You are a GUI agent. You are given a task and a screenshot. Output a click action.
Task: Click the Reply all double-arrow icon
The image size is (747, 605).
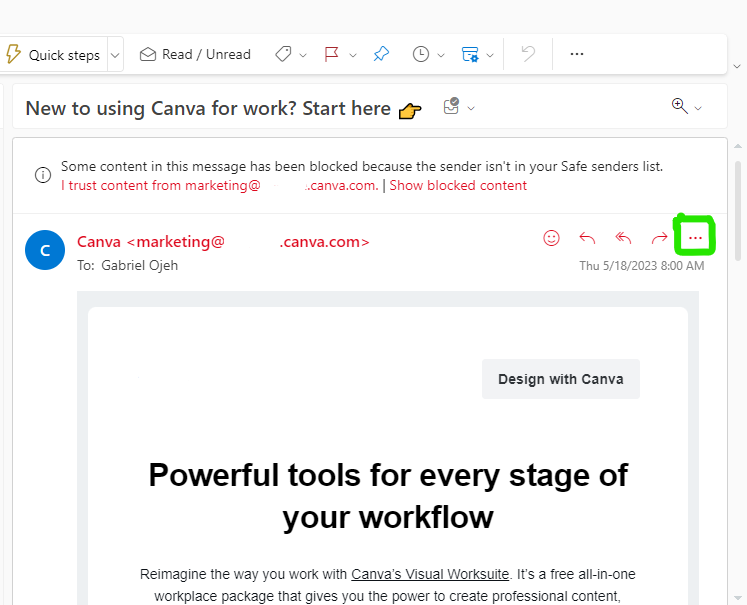[x=623, y=238]
